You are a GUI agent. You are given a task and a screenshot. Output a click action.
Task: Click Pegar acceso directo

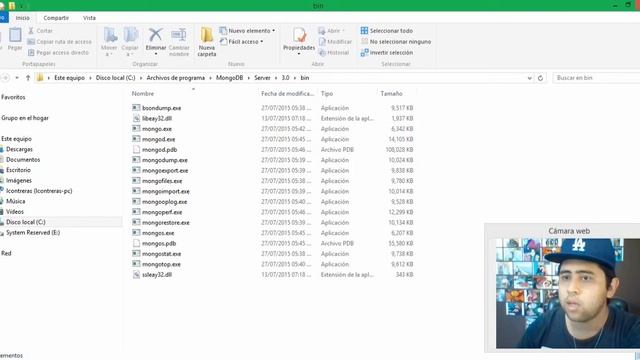pos(58,53)
